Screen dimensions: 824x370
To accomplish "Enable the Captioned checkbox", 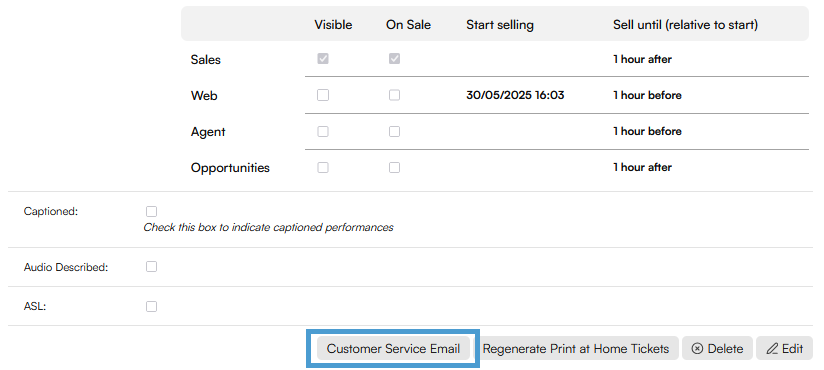I will point(151,211).
